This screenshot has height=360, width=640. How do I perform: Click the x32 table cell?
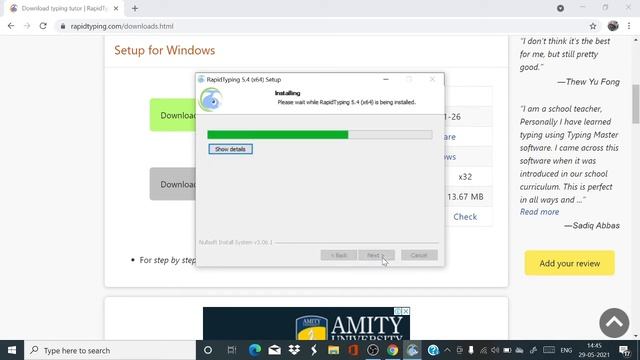pyautogui.click(x=465, y=177)
